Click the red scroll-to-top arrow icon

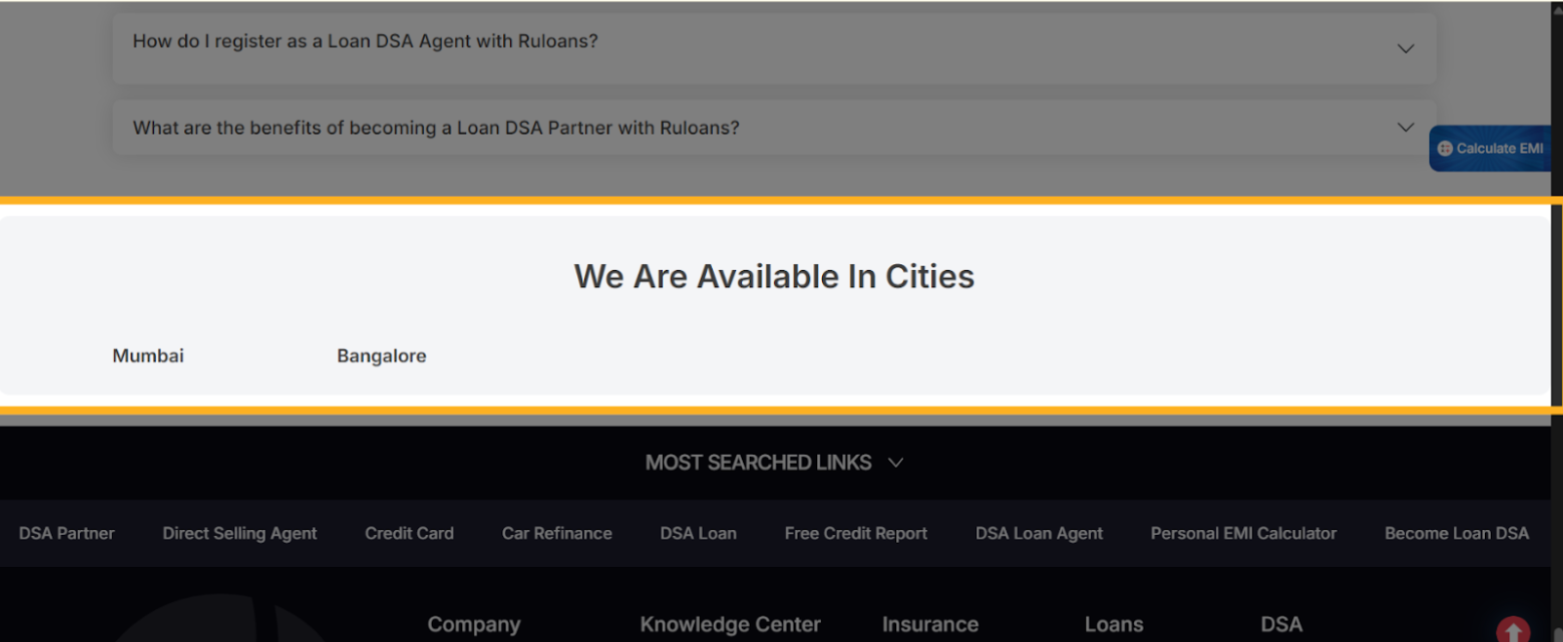coord(1512,630)
